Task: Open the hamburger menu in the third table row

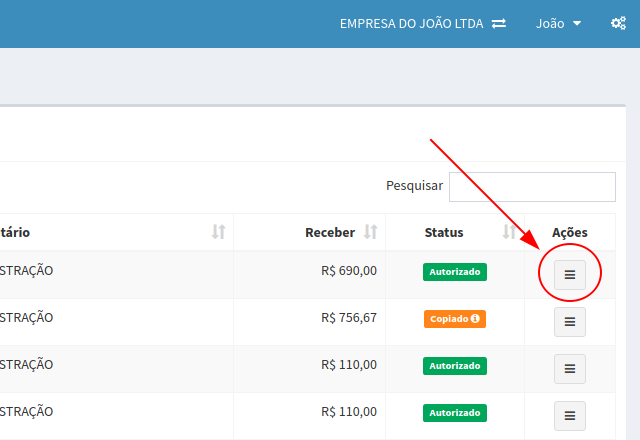Action: (x=570, y=368)
